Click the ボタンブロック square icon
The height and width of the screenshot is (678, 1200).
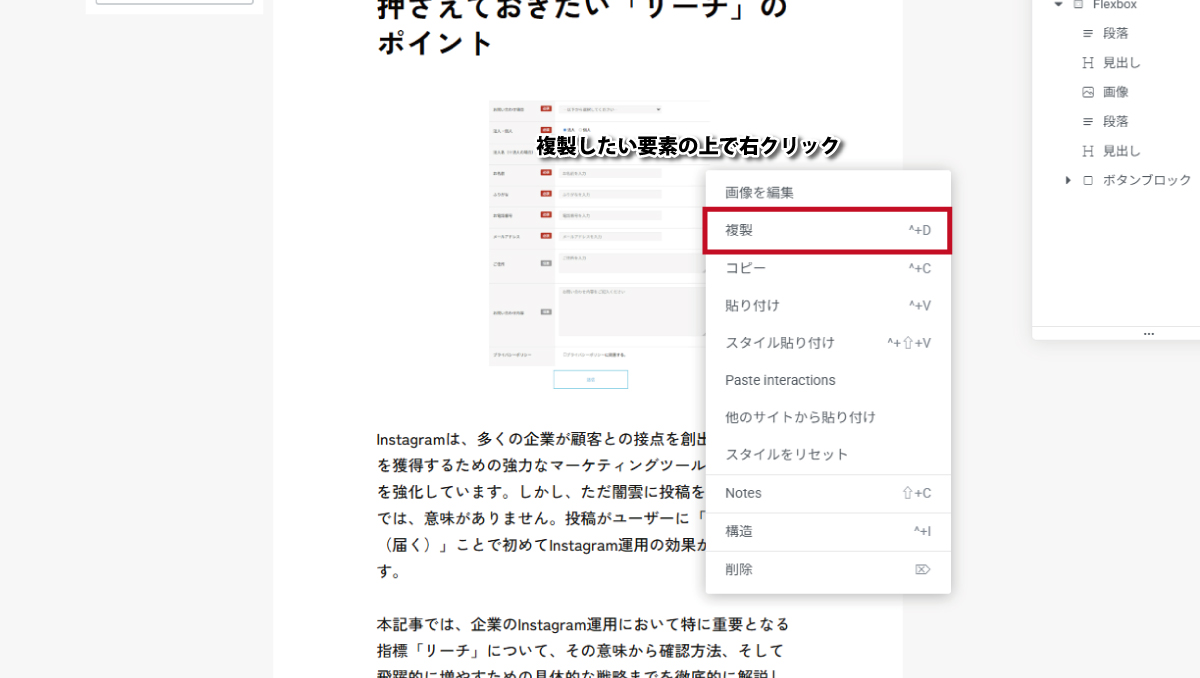1088,180
